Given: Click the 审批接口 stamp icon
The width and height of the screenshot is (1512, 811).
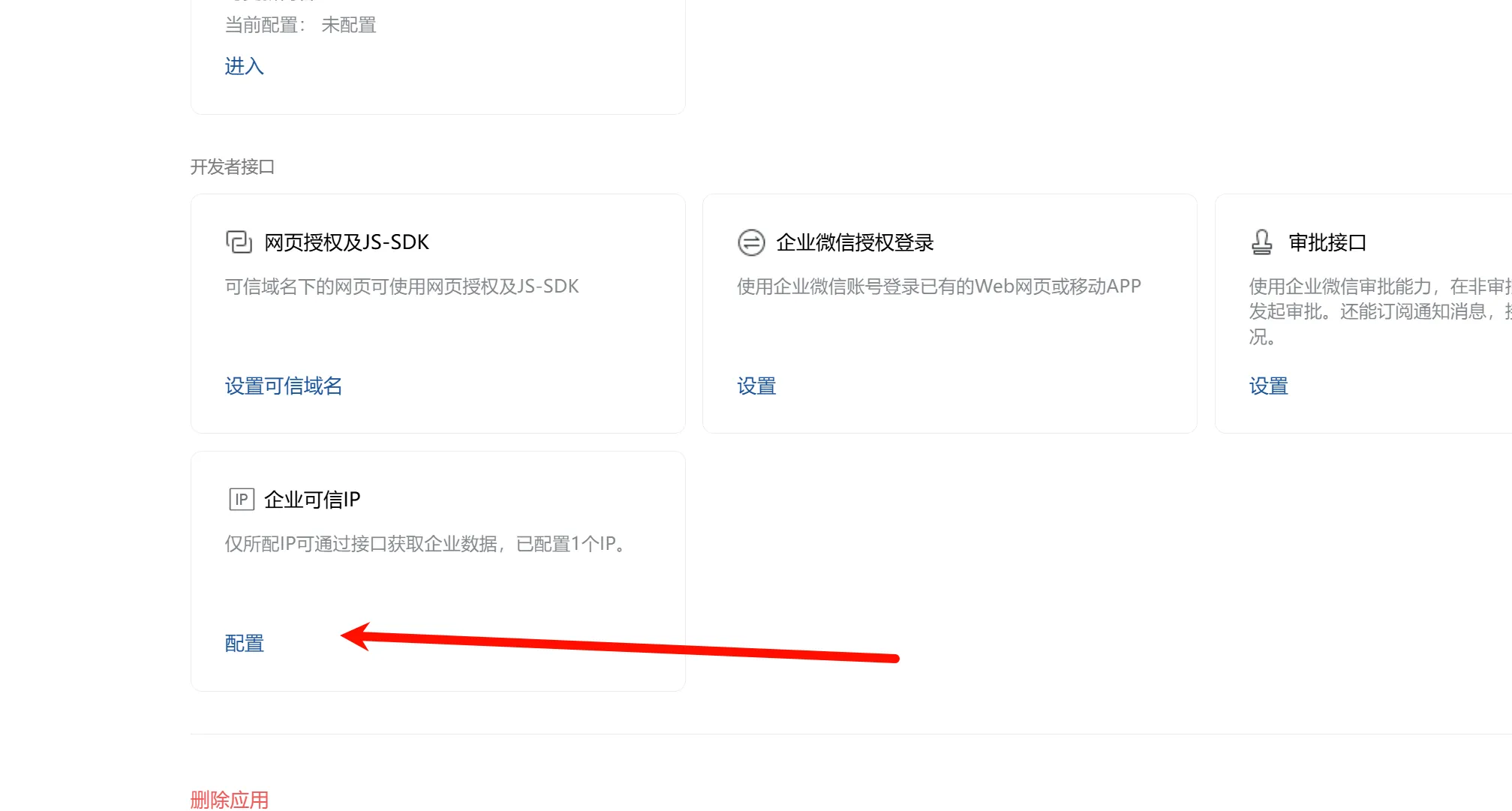Looking at the screenshot, I should (x=1261, y=242).
